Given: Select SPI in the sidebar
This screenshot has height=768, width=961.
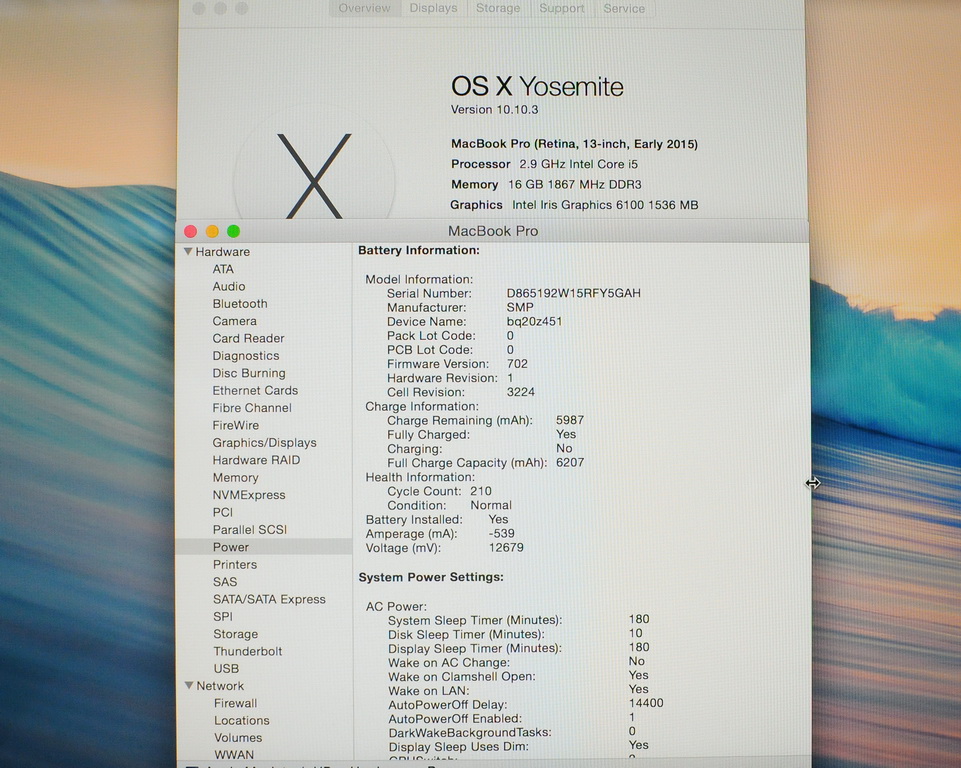Looking at the screenshot, I should coord(222,616).
